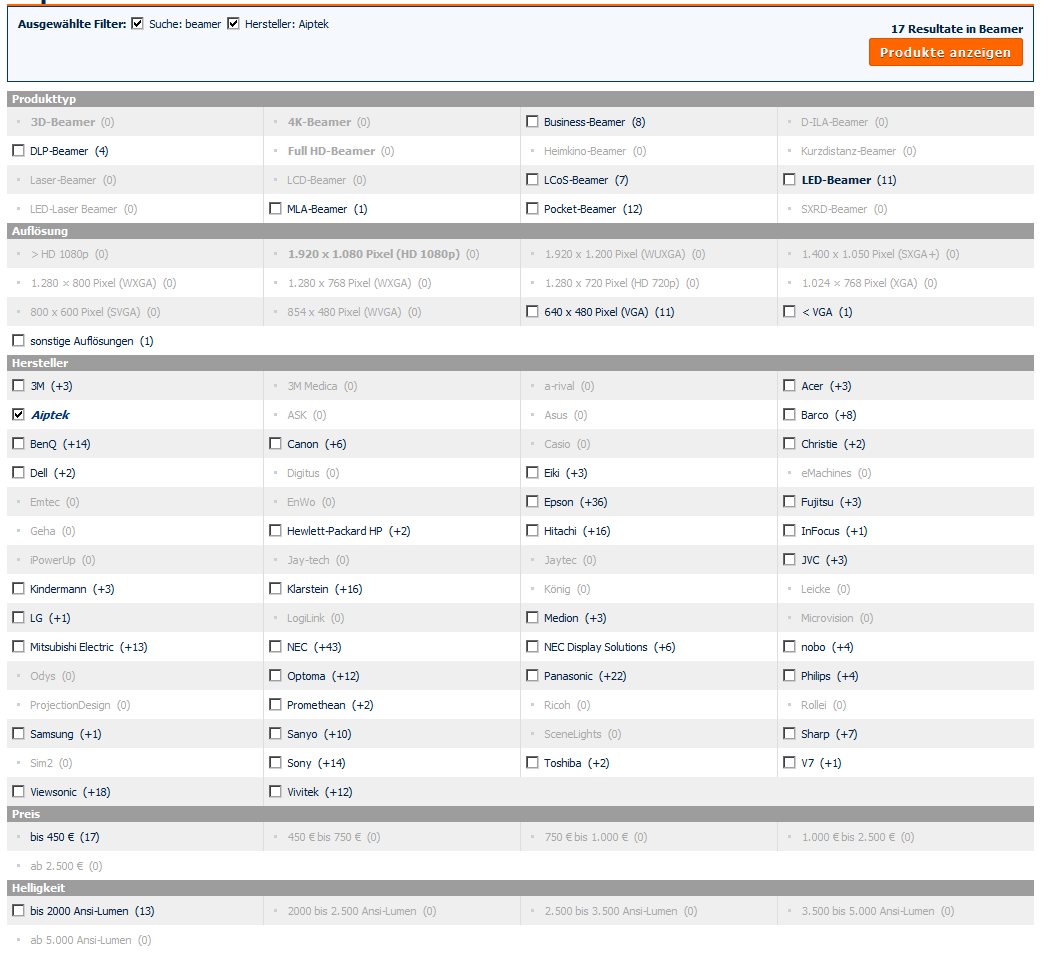Tick 'bis 2000 Ansi-Lumen' brightness checkbox
1048x953 pixels.
click(18, 911)
